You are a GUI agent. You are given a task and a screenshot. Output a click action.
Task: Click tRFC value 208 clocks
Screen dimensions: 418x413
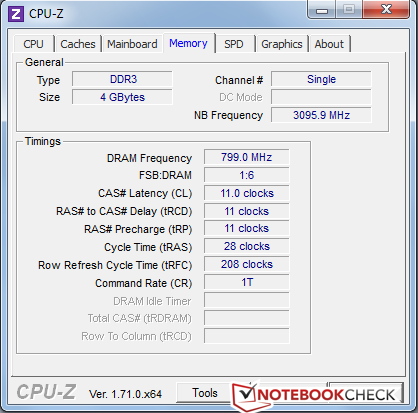[247, 264]
